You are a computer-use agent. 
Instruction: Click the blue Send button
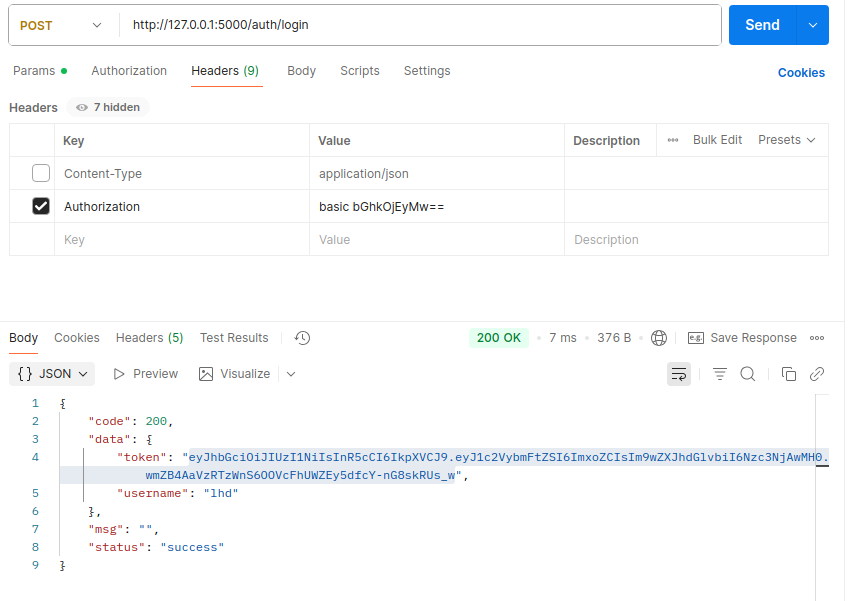(x=762, y=25)
